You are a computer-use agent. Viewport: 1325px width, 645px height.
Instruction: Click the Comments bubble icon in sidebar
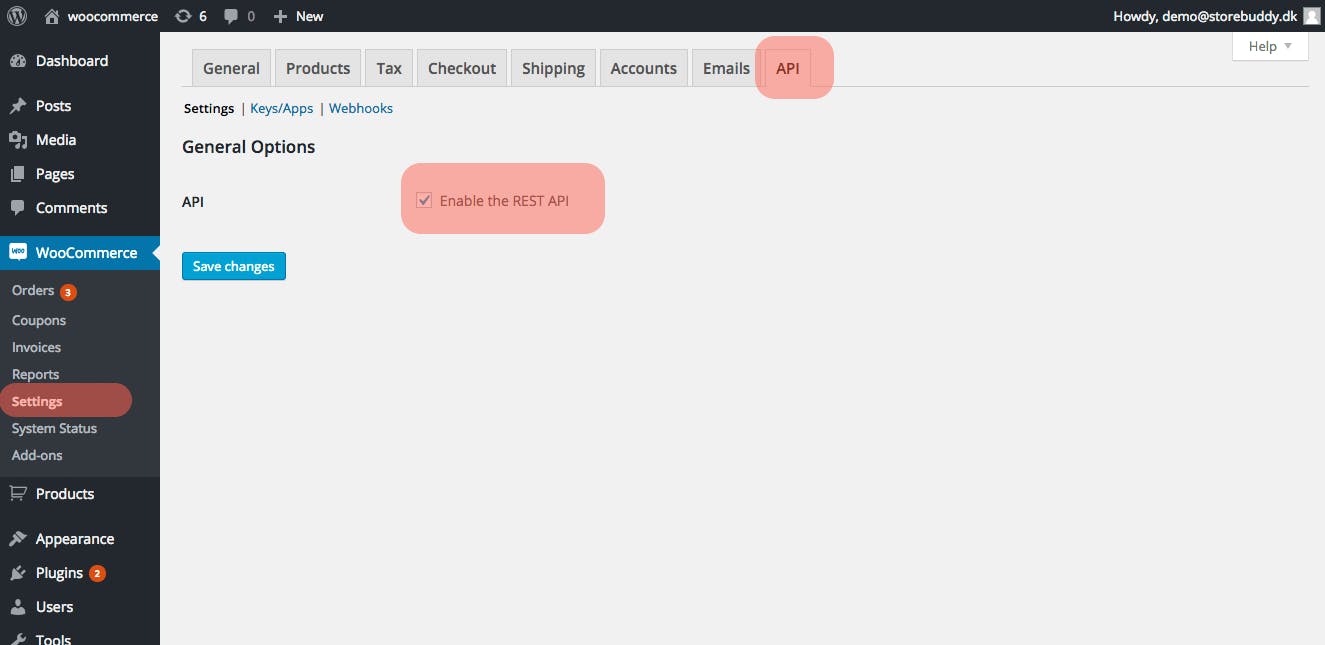pyautogui.click(x=17, y=208)
